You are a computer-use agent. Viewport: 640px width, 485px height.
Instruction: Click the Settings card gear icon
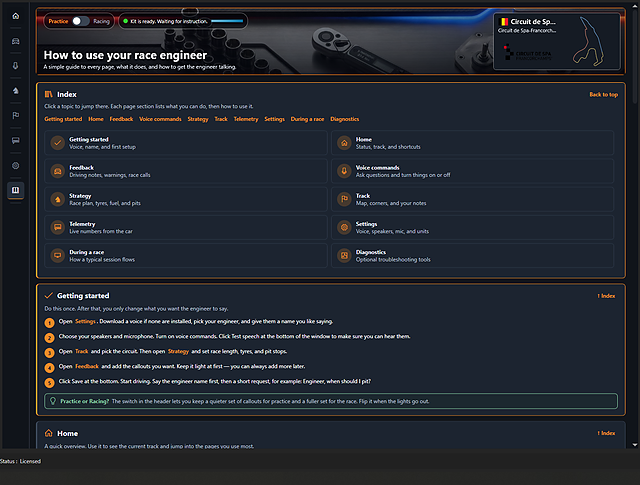click(x=344, y=227)
